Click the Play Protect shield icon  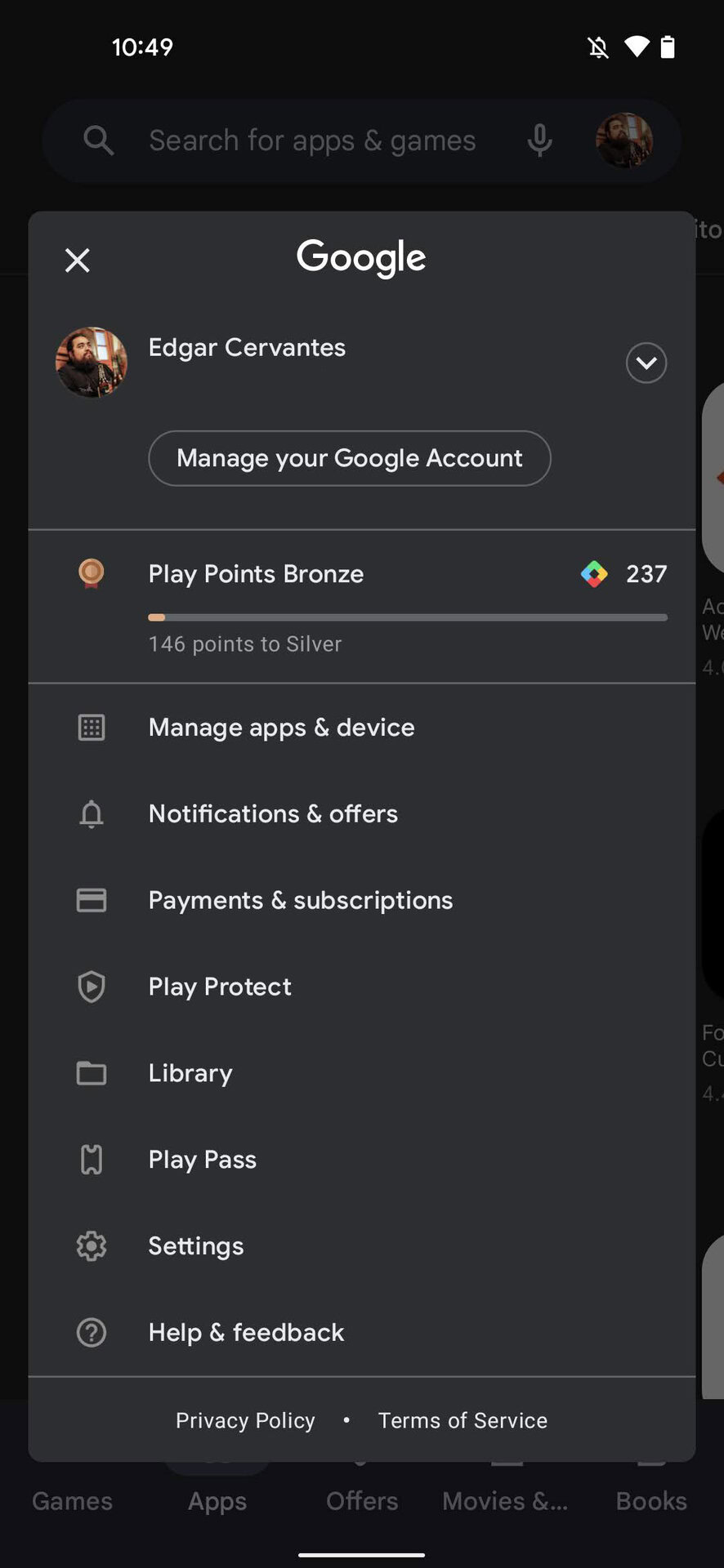pyautogui.click(x=92, y=987)
